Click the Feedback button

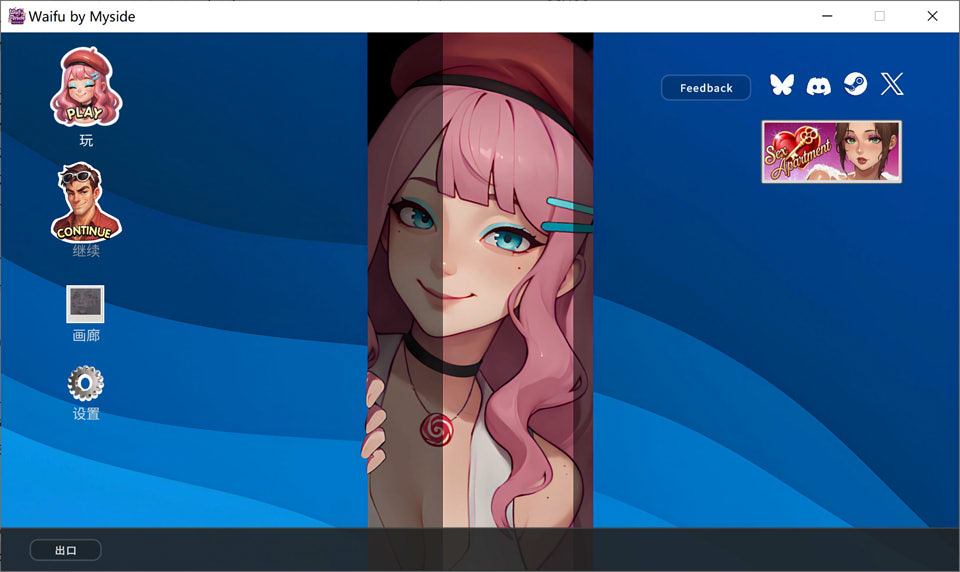[x=706, y=88]
